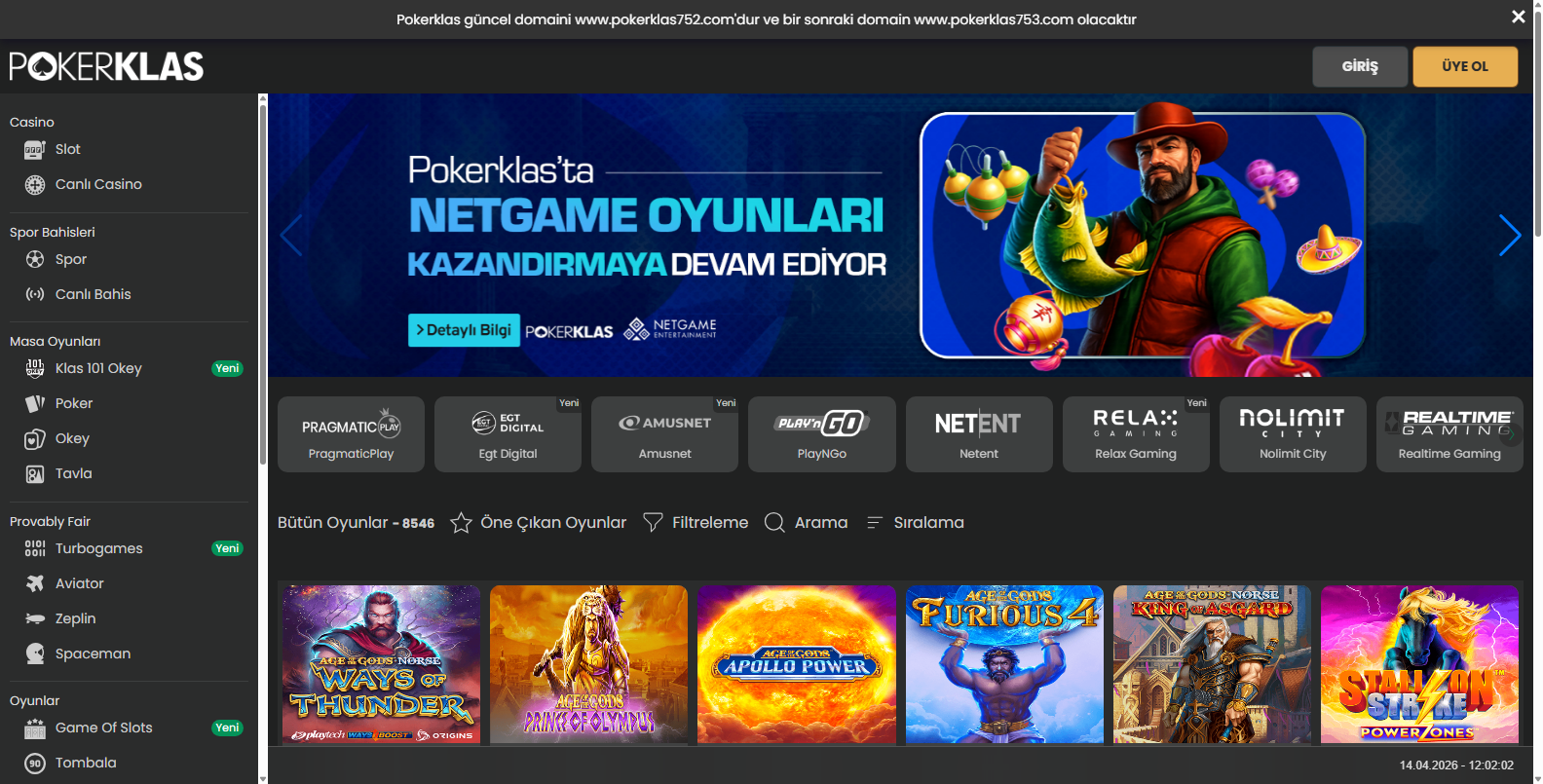
Task: Open the Spaceman sidebar link
Action: 94,653
